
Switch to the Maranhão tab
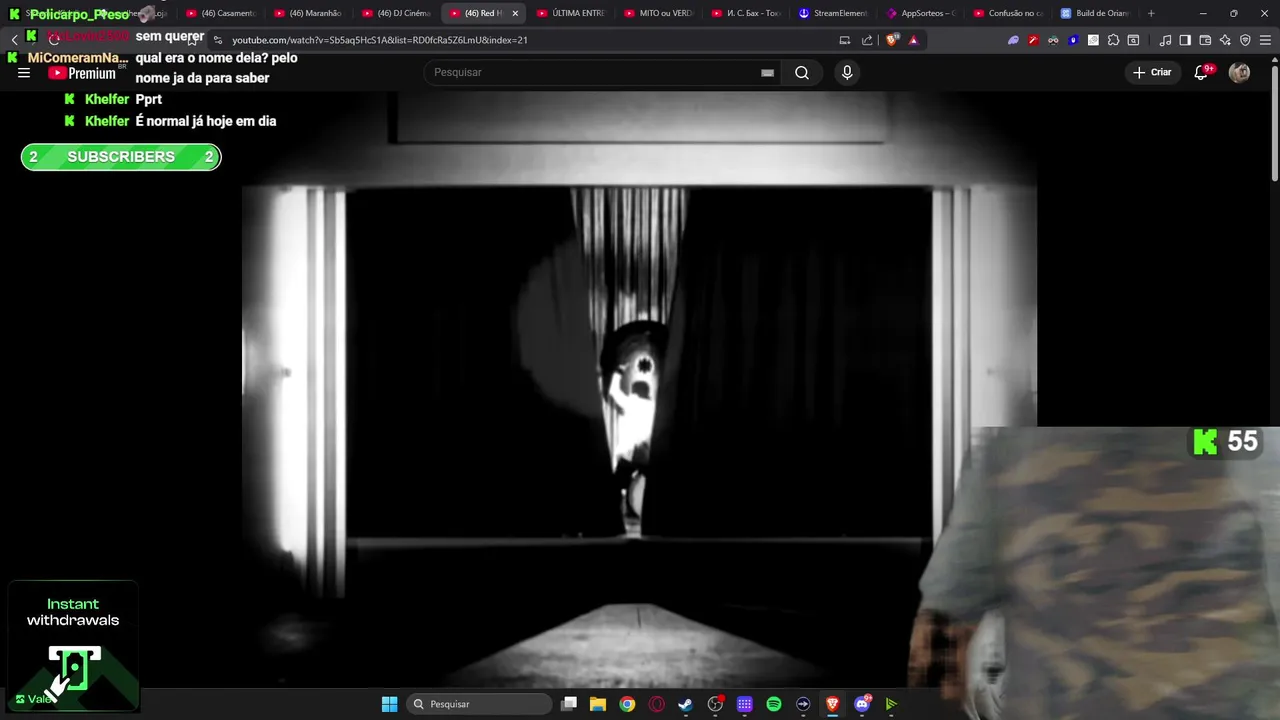click(308, 13)
